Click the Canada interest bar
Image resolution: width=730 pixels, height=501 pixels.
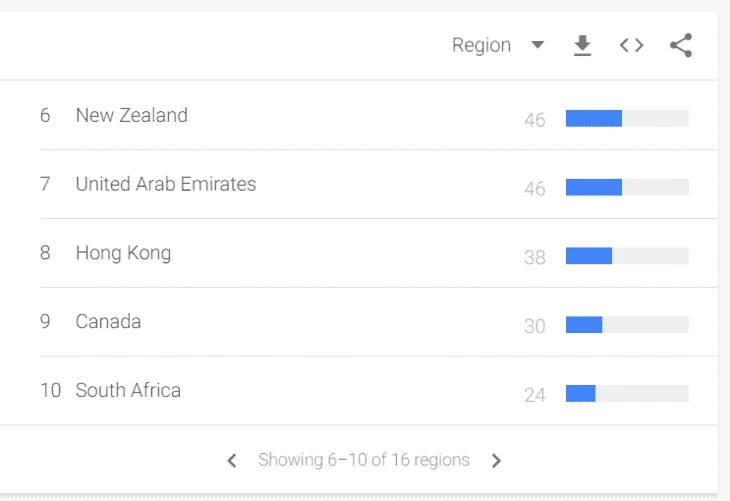coord(627,325)
